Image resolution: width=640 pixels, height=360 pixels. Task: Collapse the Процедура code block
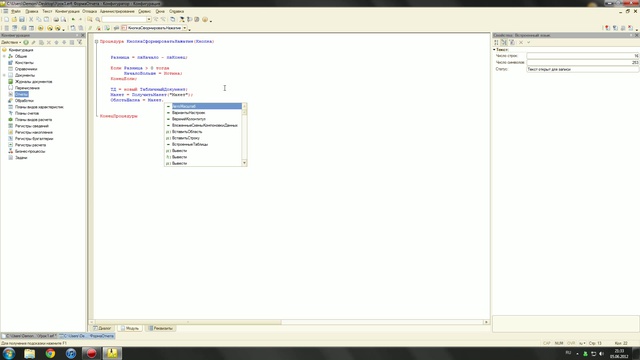tap(97, 41)
